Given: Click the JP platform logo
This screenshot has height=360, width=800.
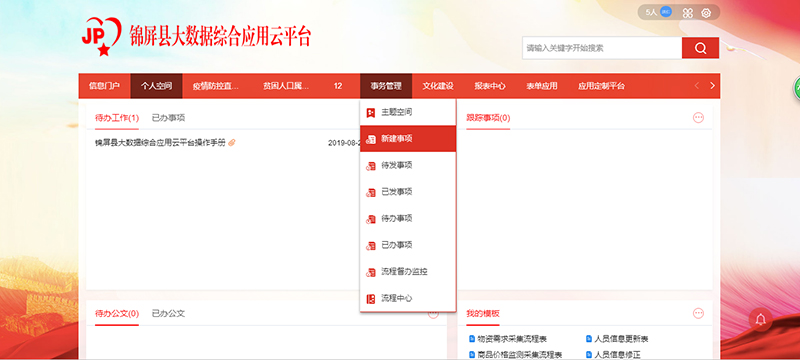Looking at the screenshot, I should 102,36.
